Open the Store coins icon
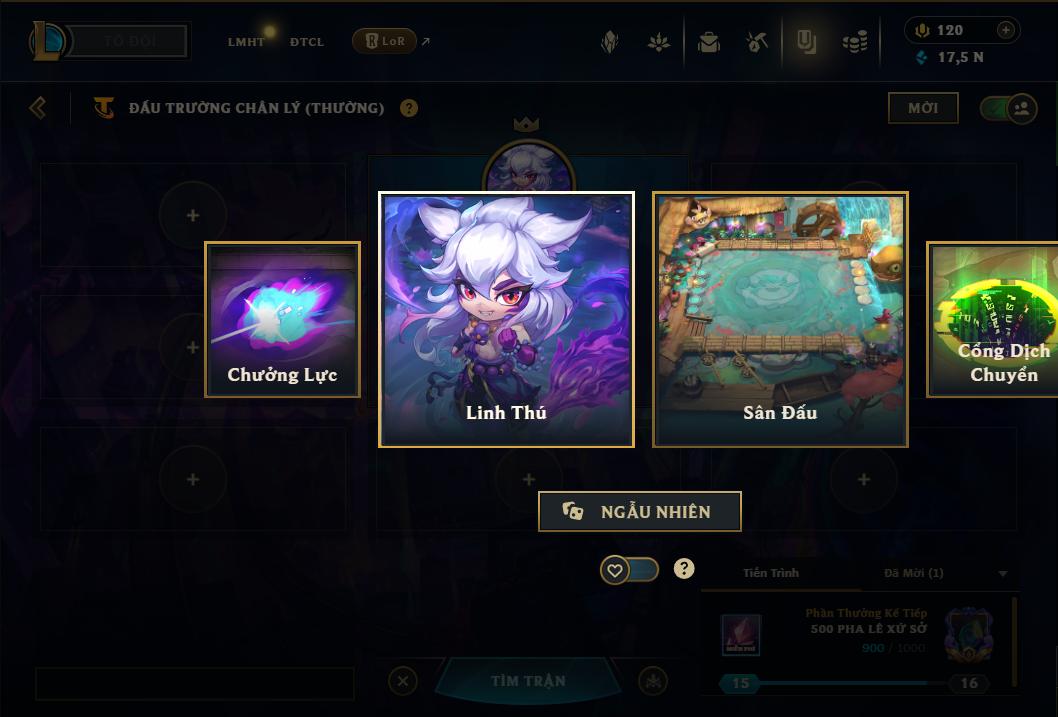 pos(855,42)
